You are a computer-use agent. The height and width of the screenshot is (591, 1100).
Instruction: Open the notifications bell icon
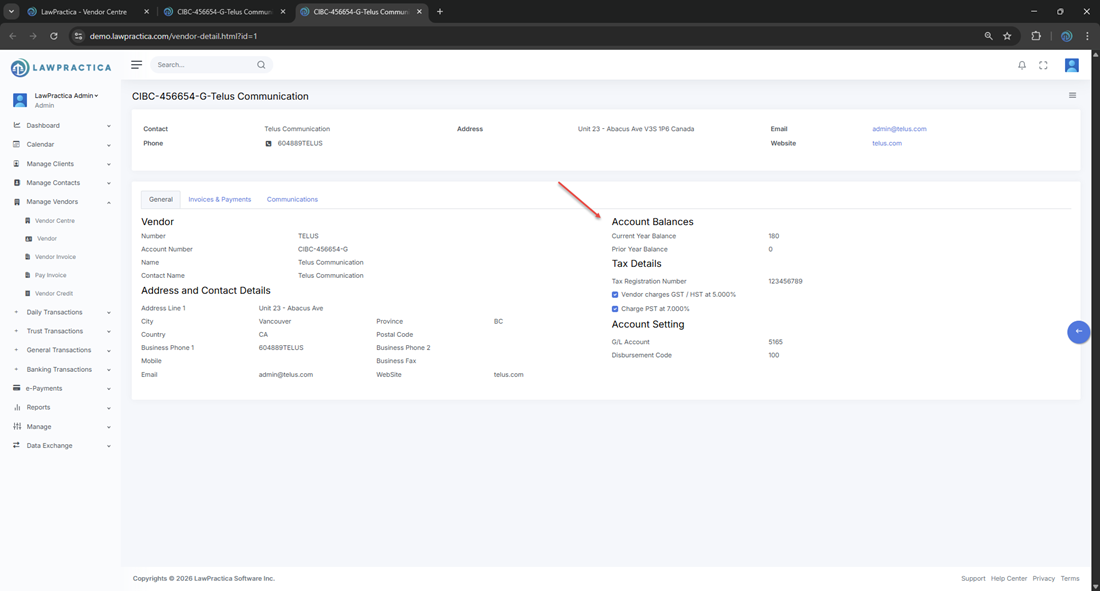[1022, 65]
